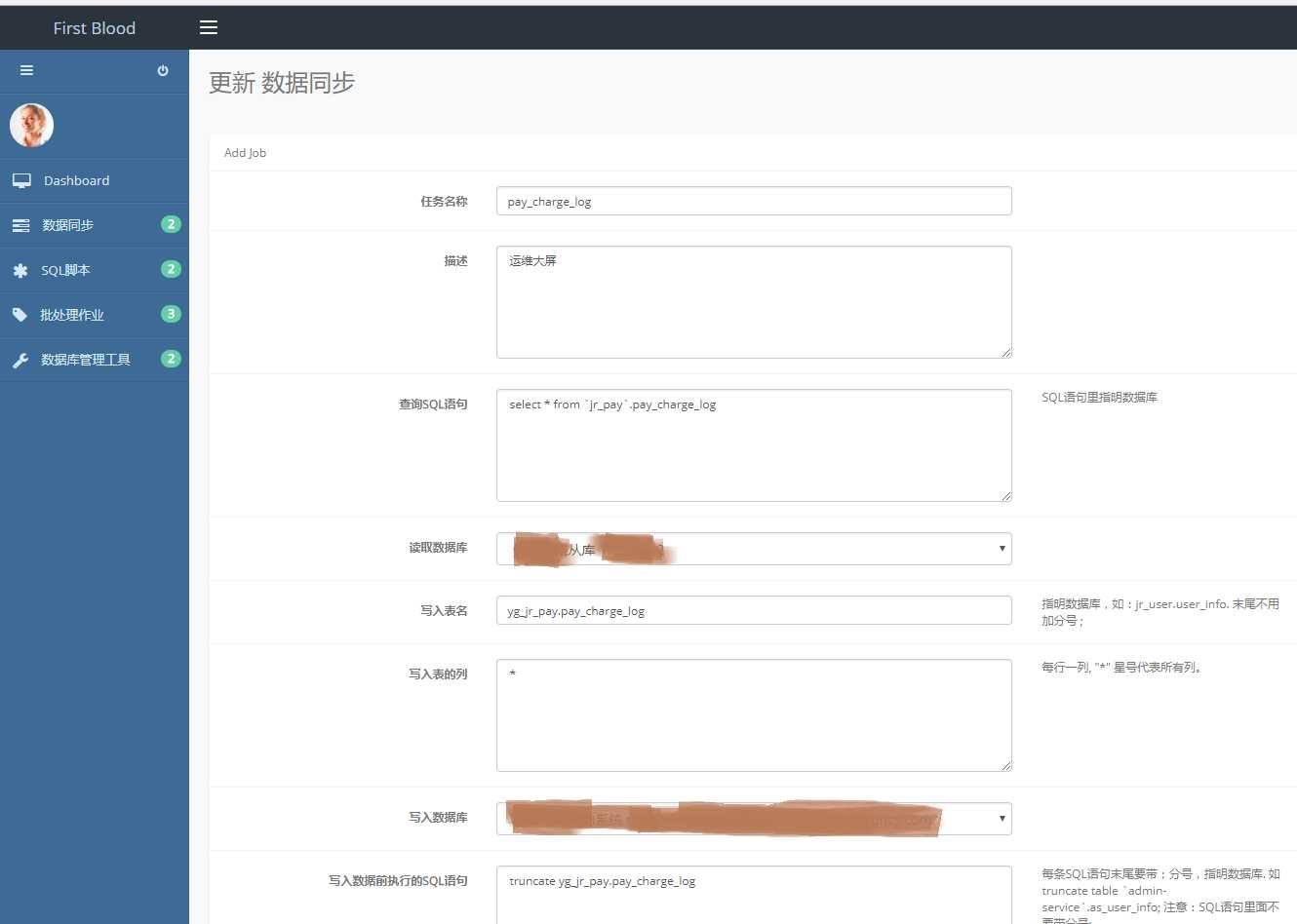This screenshot has width=1297, height=924.
Task: Focus the 写入数据前执行的SQL语句 textarea
Action: [754, 895]
